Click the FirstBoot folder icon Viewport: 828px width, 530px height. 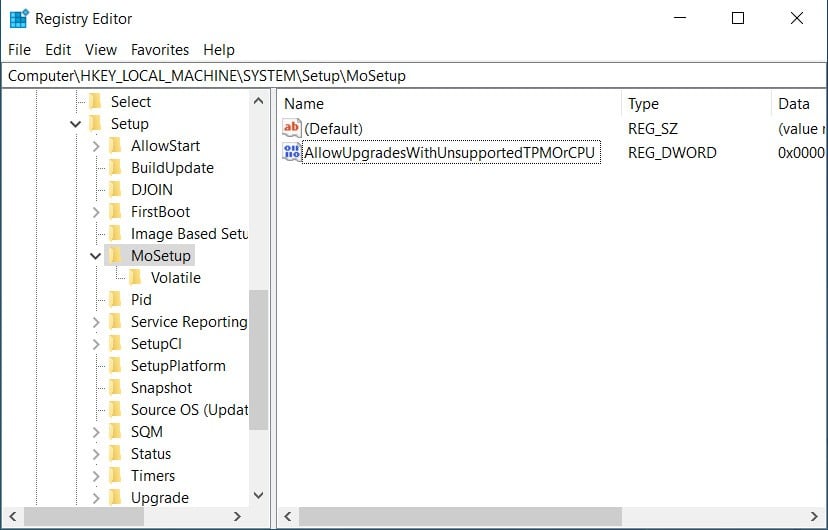point(116,212)
